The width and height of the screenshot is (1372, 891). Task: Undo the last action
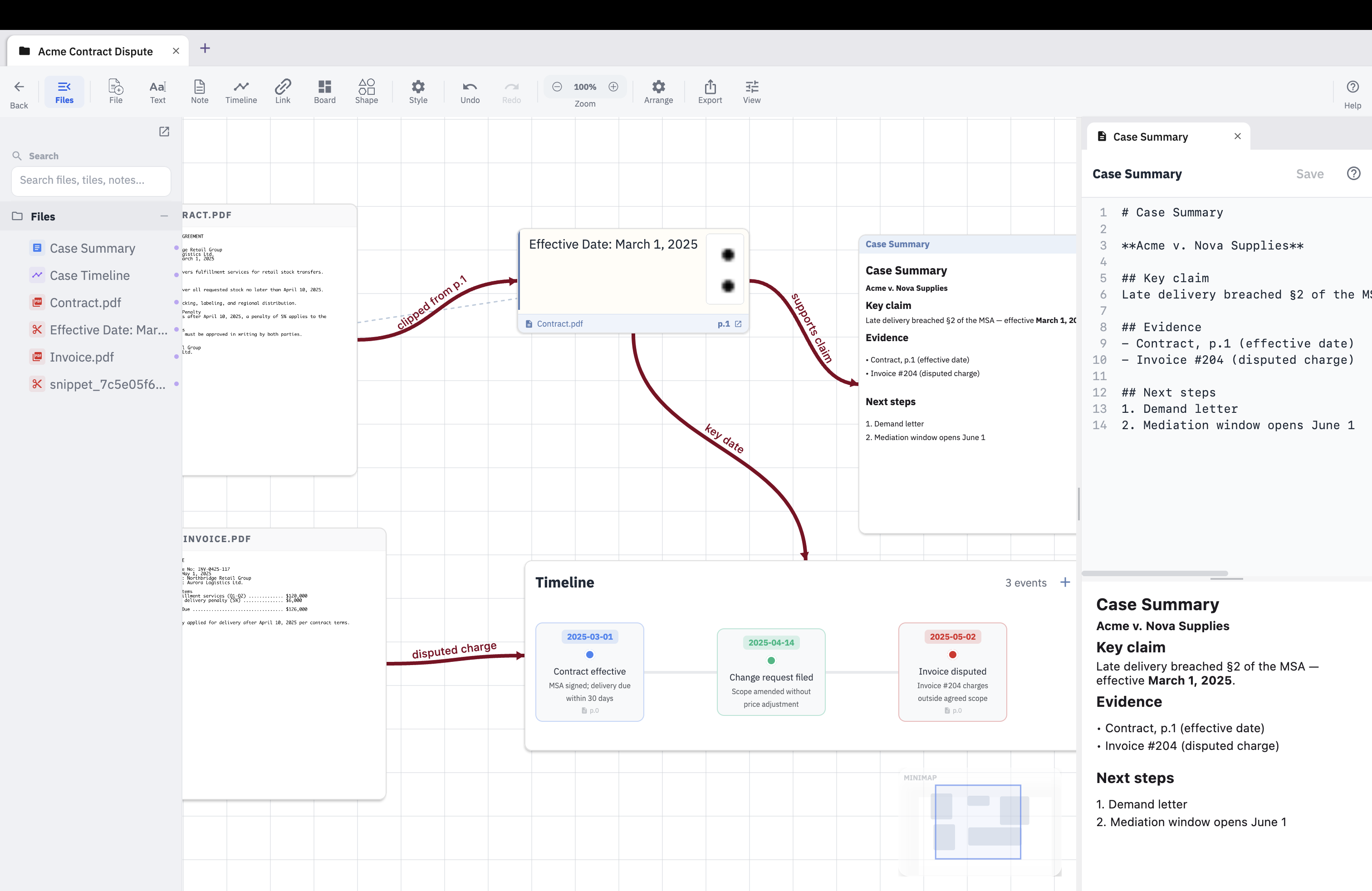(x=470, y=92)
